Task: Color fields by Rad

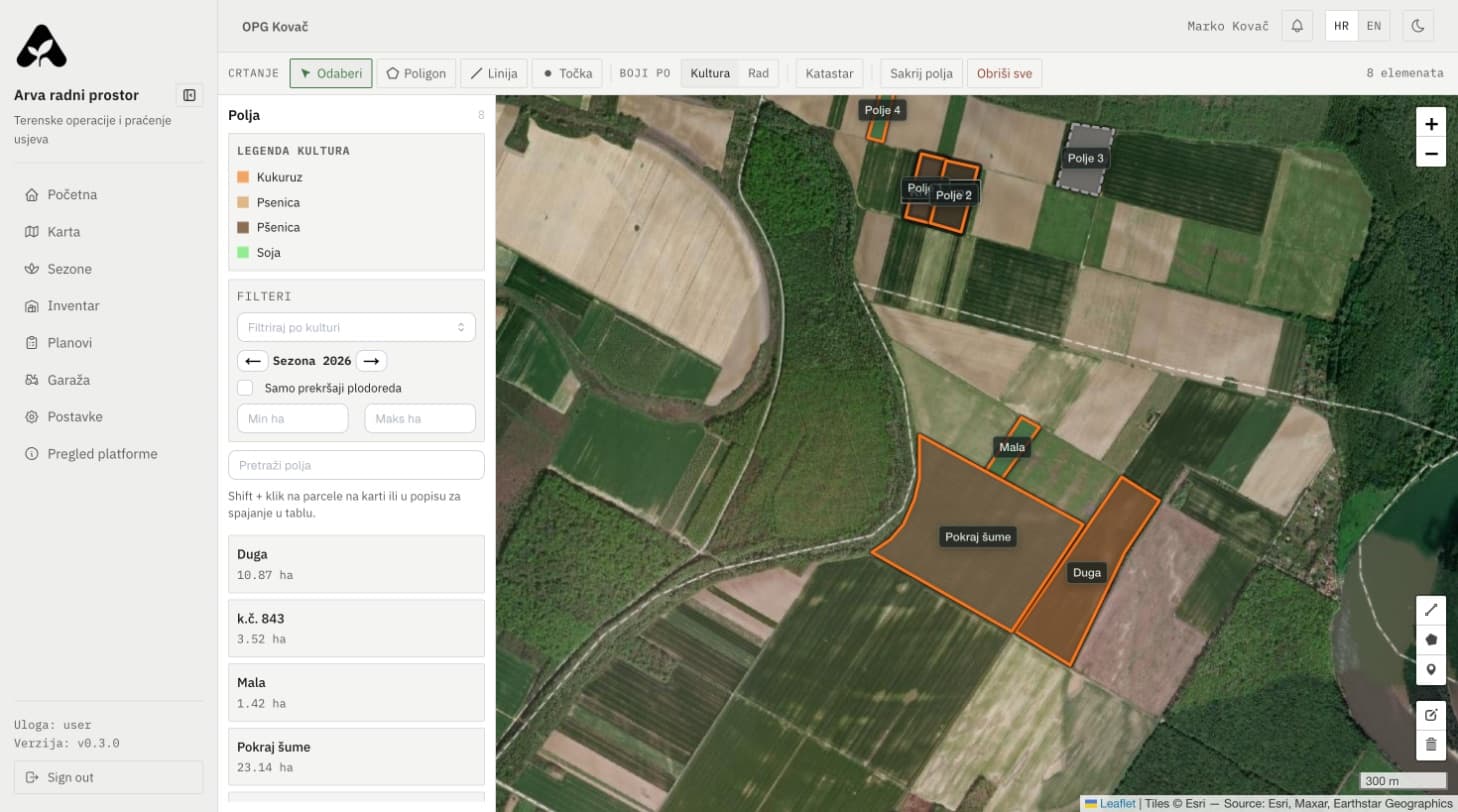Action: pyautogui.click(x=758, y=73)
